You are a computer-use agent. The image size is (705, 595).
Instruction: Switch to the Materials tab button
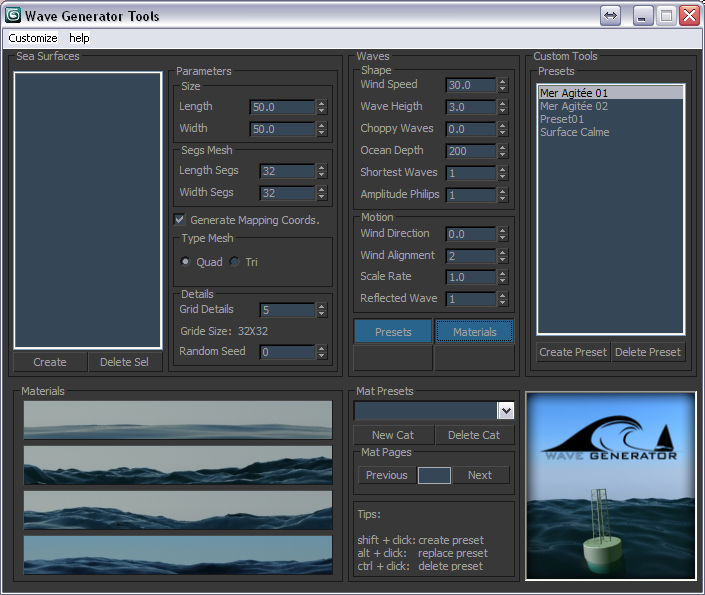474,332
